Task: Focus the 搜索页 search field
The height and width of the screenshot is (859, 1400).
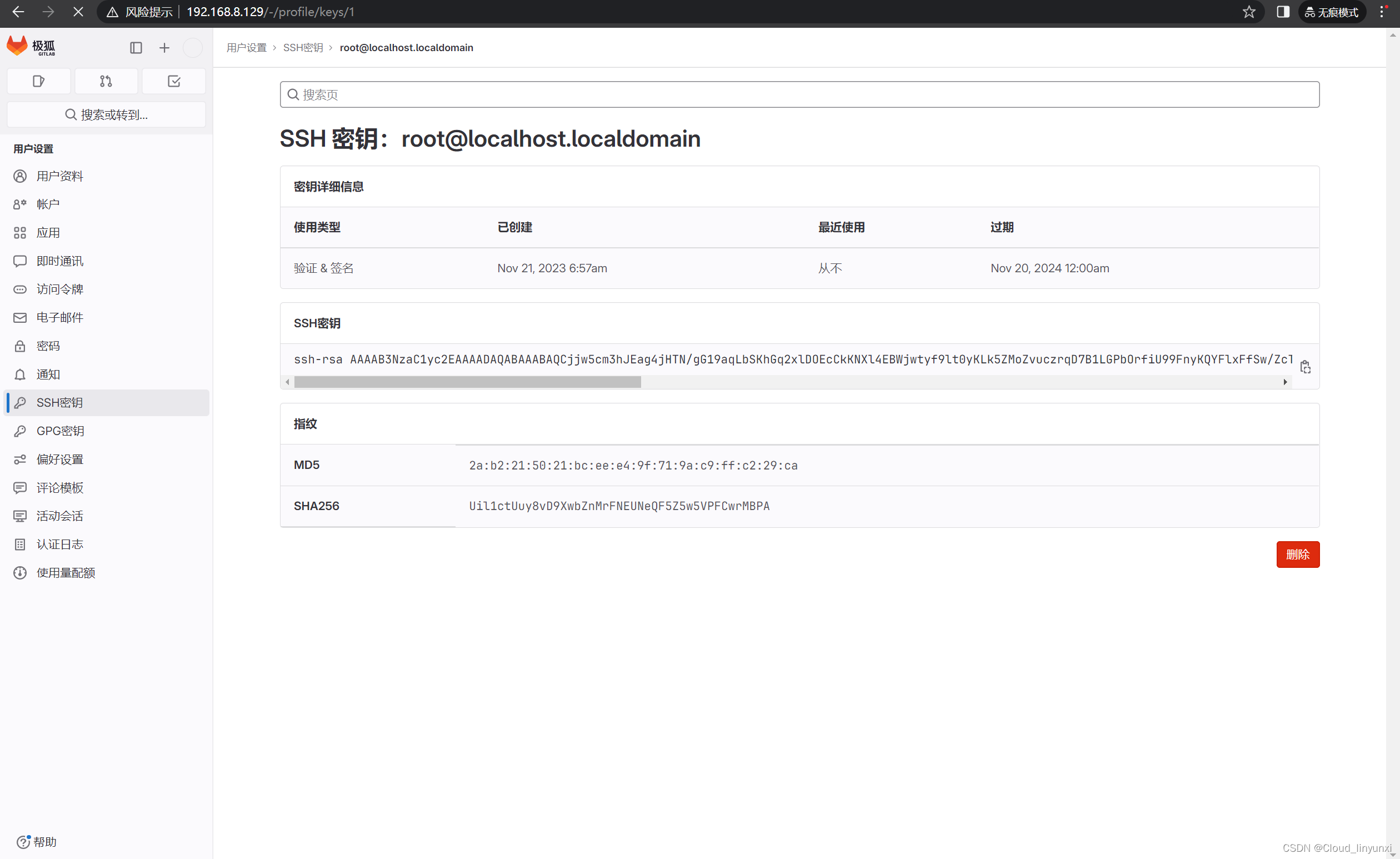Action: pyautogui.click(x=799, y=94)
